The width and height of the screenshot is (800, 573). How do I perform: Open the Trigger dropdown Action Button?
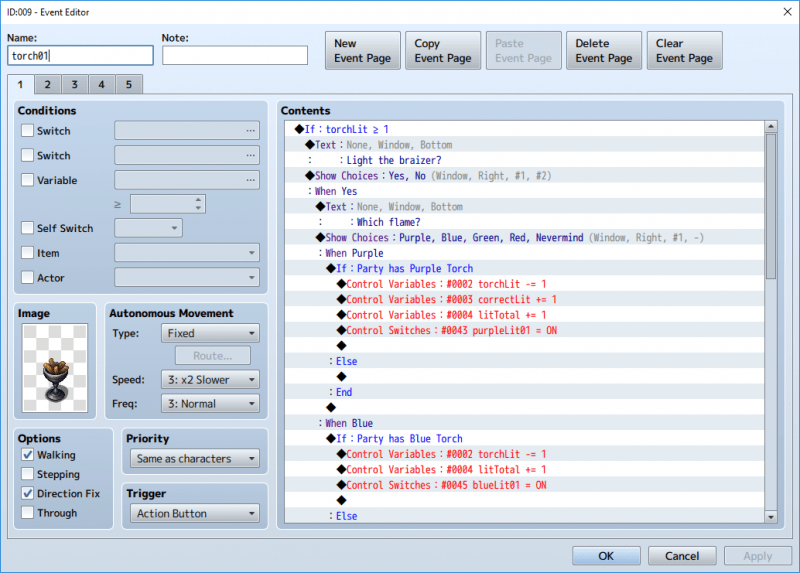coord(194,513)
